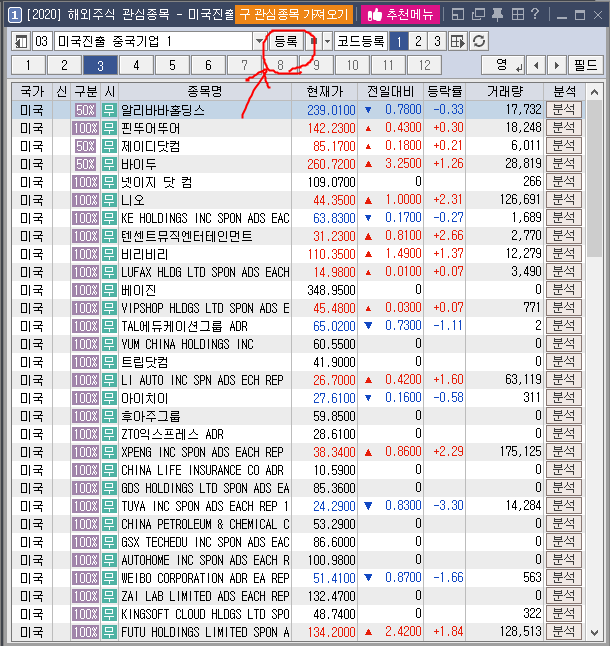Viewport: 610px width, 646px height.
Task: Open the 필드 settings button
Action: click(x=585, y=65)
